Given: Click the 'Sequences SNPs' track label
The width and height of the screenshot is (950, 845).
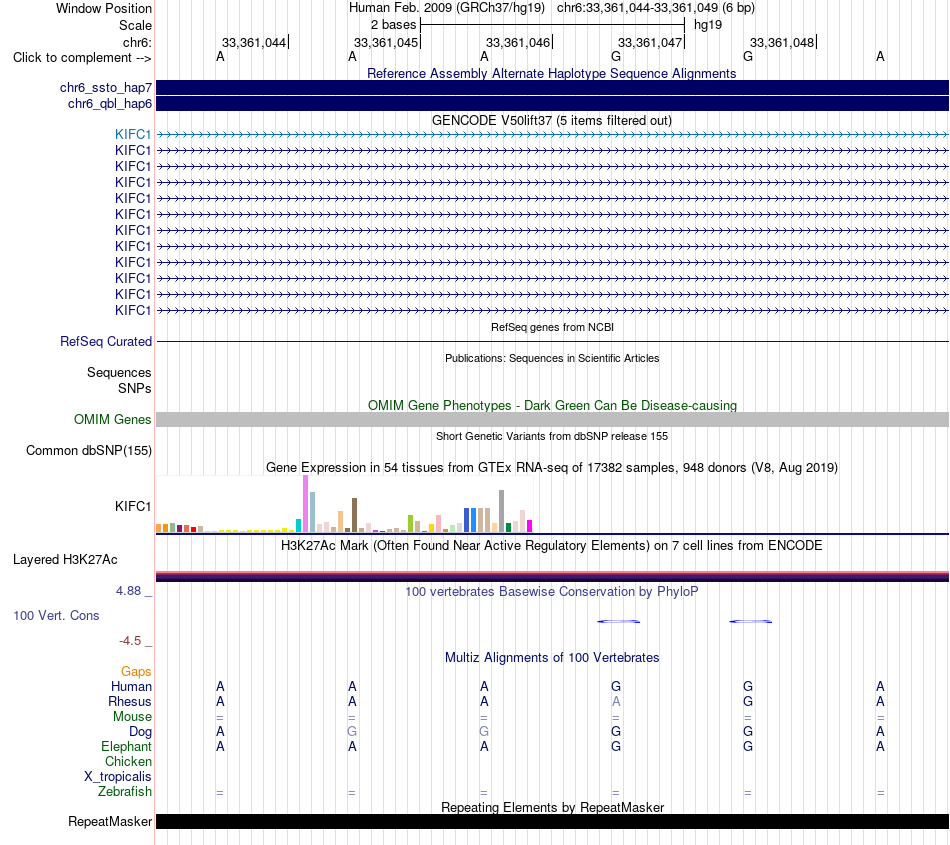Looking at the screenshot, I should [119, 380].
